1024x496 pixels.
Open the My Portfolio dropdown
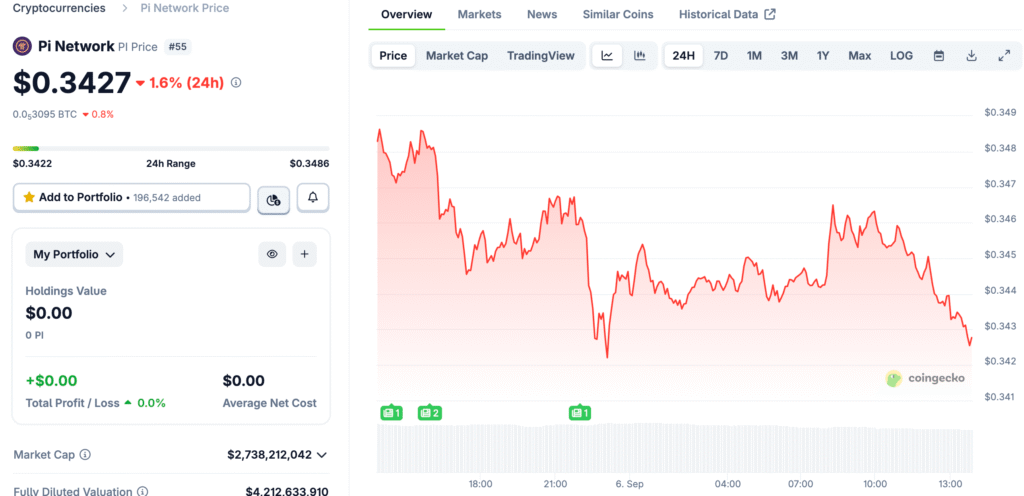point(74,255)
